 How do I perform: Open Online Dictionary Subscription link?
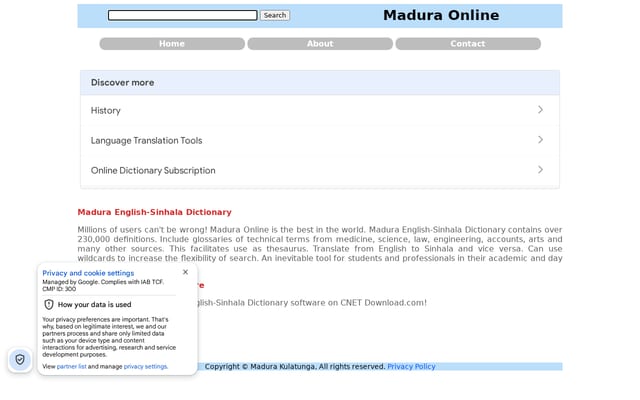[x=153, y=171]
